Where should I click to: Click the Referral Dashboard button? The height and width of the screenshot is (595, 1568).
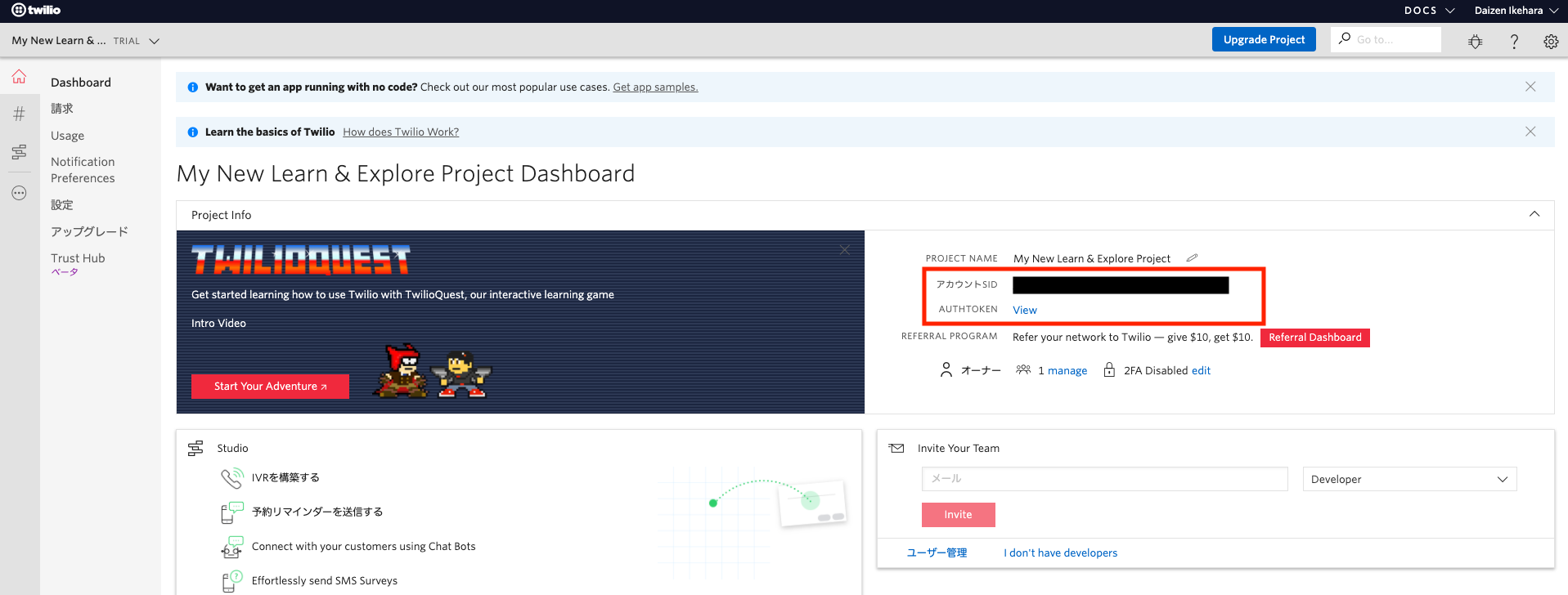pyautogui.click(x=1314, y=338)
